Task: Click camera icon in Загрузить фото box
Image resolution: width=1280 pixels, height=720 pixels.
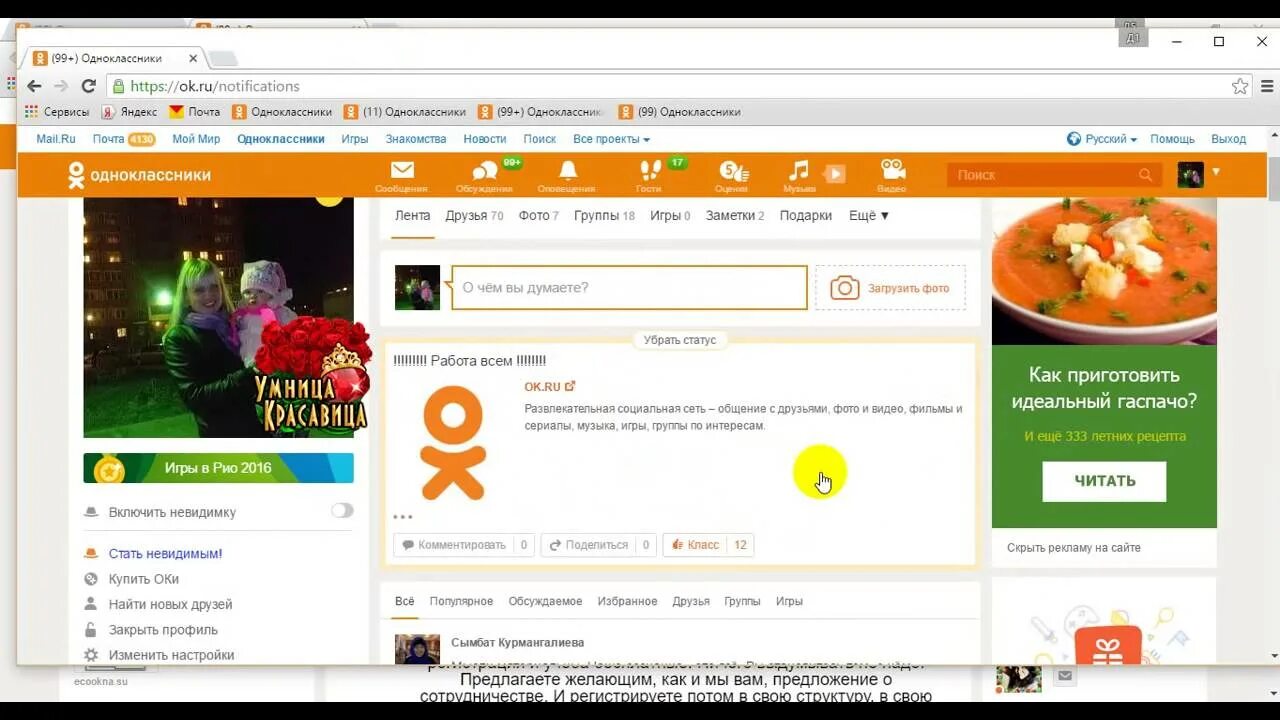Action: 845,288
